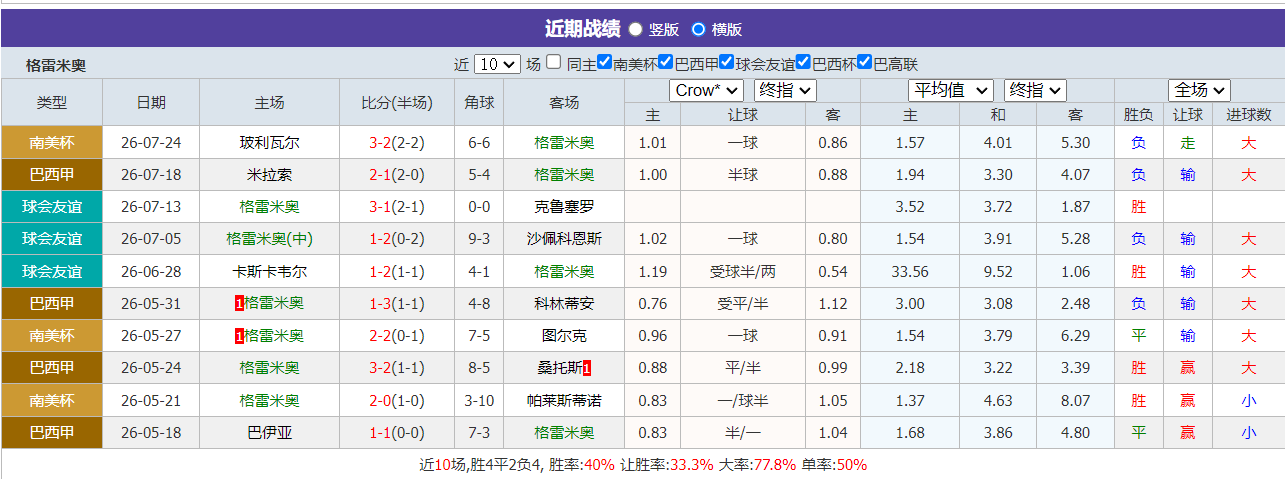Click team name 米拉索
1285x479 pixels.
click(x=269, y=175)
